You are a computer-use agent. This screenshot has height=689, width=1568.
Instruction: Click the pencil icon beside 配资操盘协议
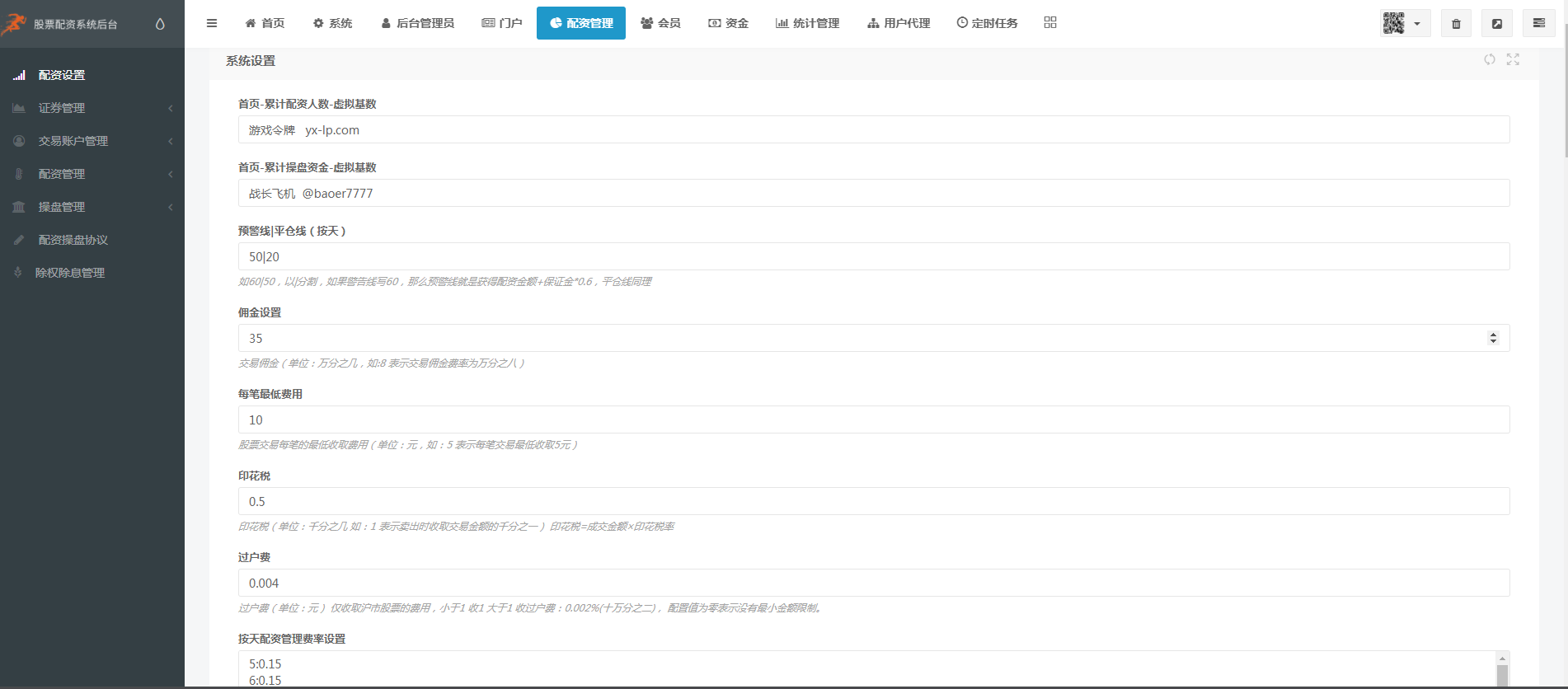click(19, 240)
